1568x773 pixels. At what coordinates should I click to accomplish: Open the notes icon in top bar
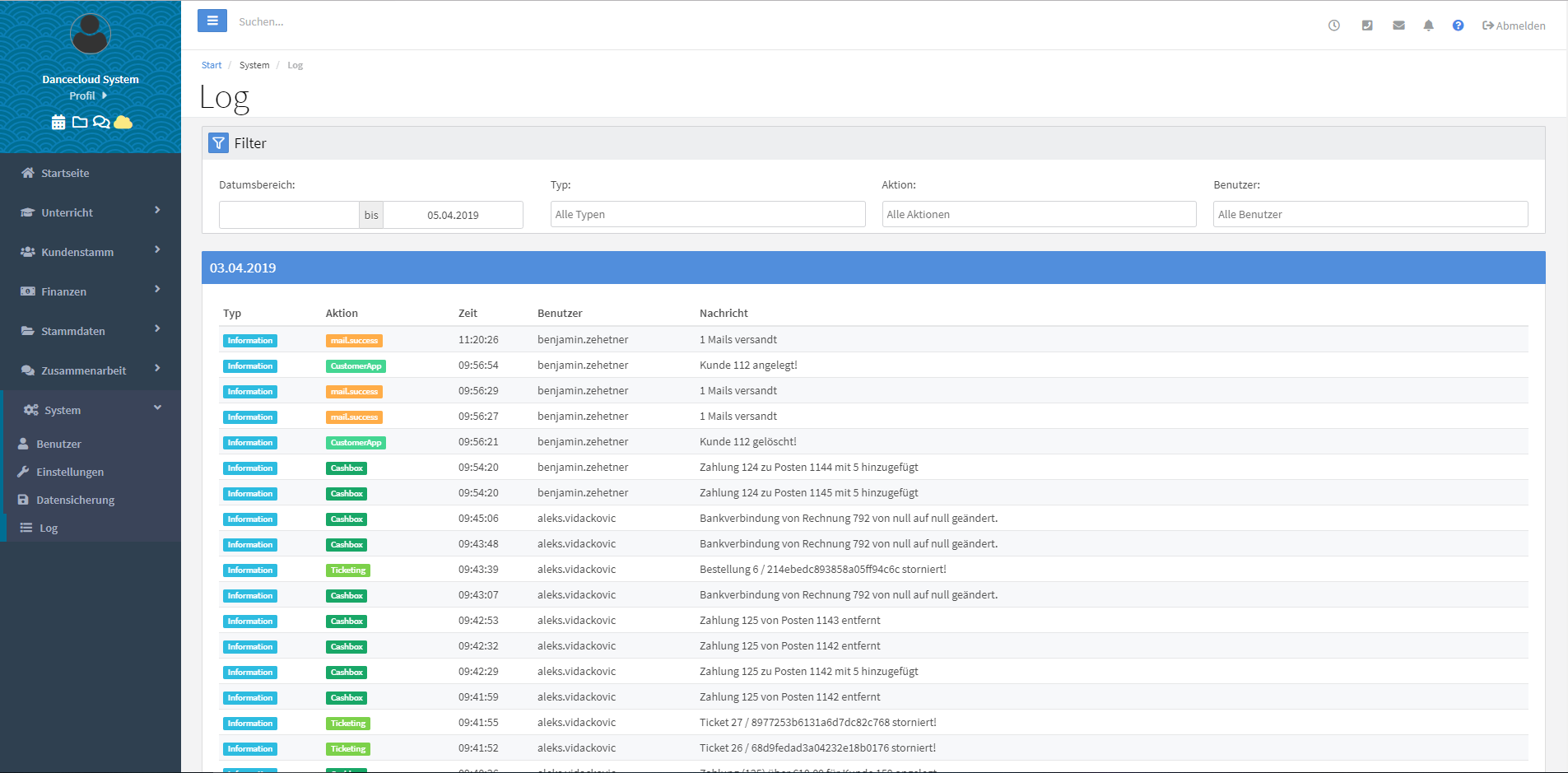1367,26
